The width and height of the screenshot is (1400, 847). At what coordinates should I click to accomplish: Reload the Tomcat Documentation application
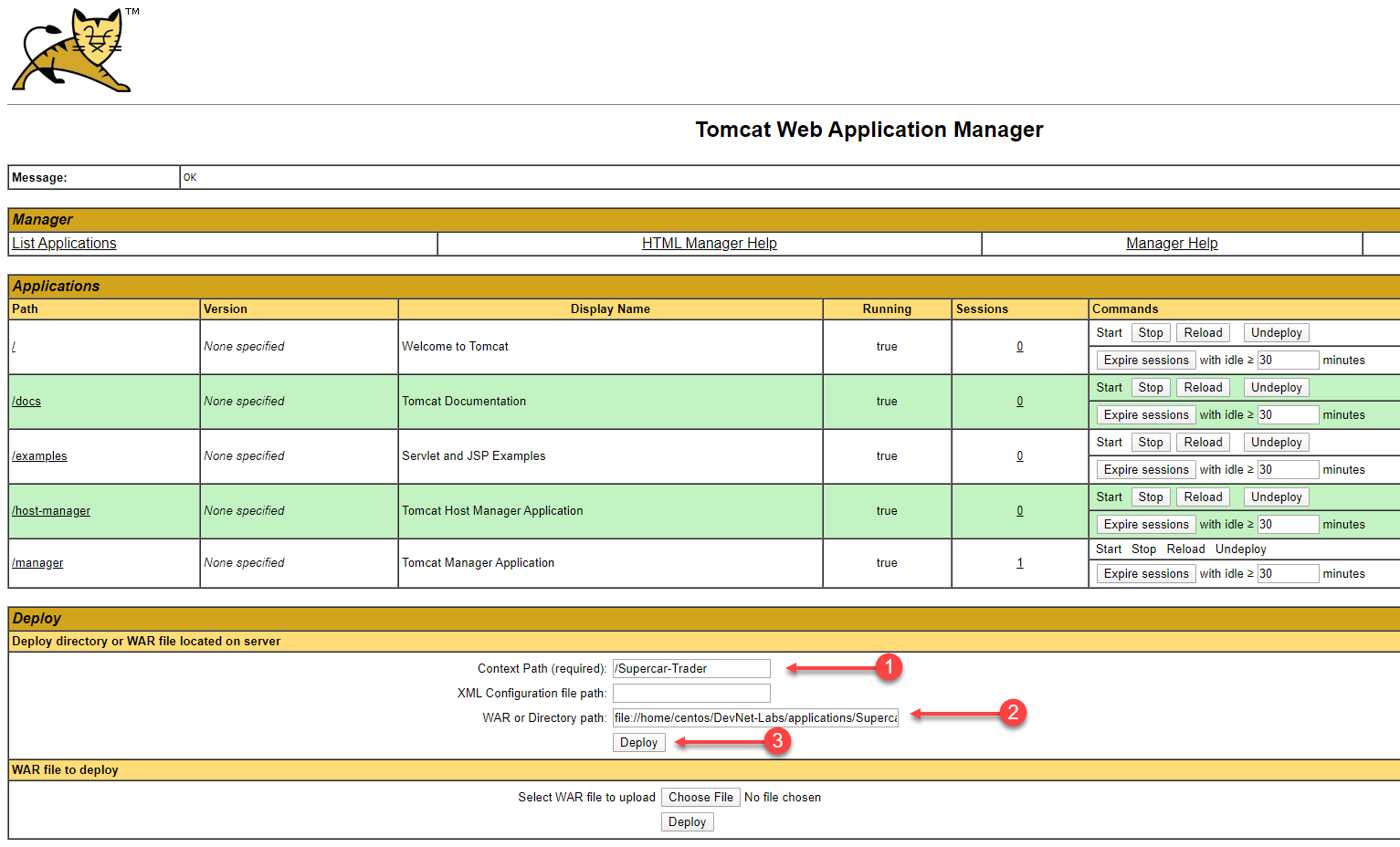tap(1203, 388)
